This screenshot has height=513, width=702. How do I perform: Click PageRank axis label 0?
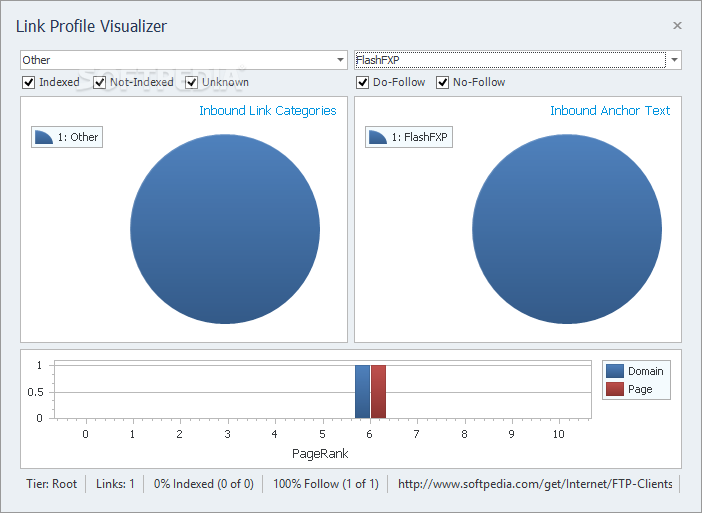click(86, 434)
